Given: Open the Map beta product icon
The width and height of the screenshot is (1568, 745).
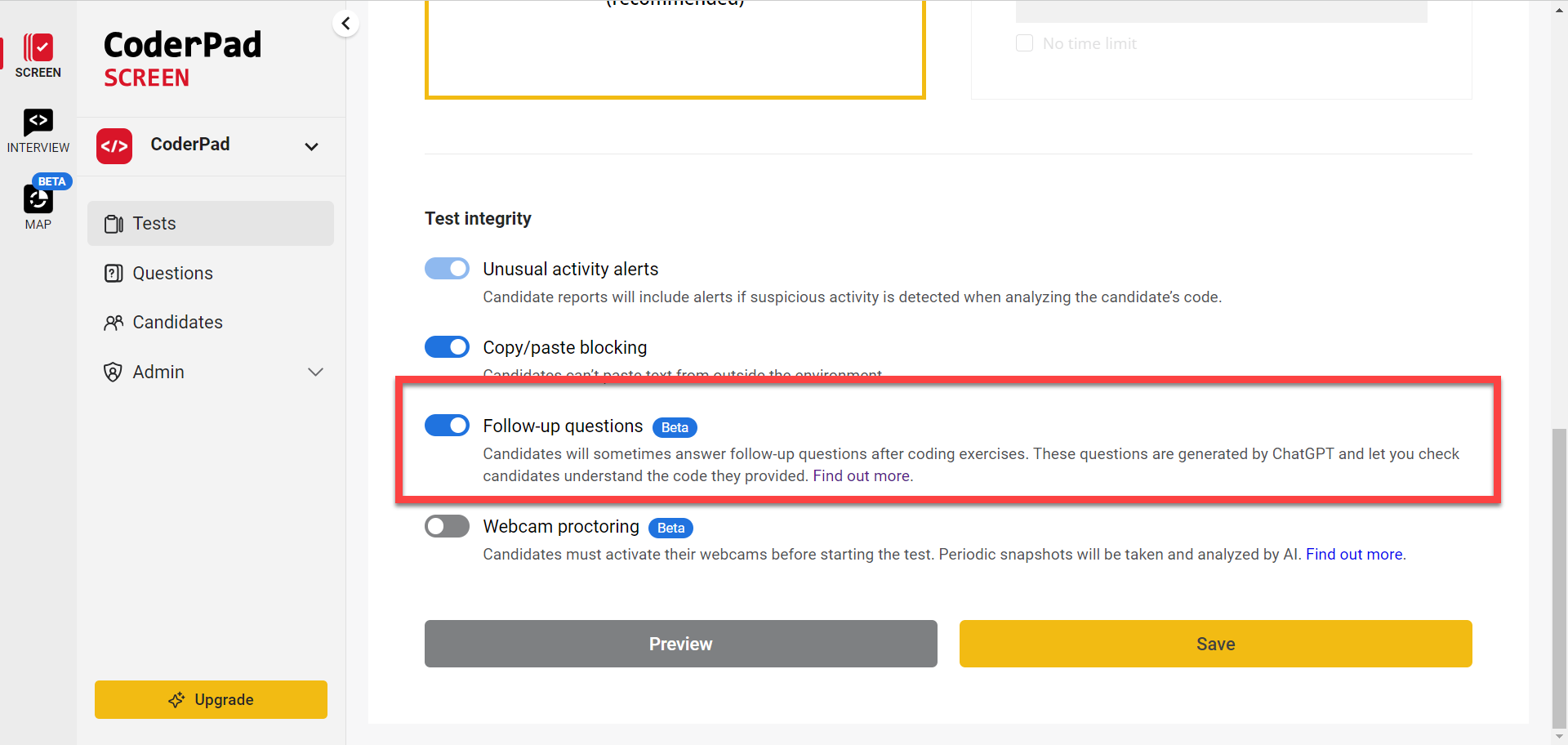Looking at the screenshot, I should (38, 199).
